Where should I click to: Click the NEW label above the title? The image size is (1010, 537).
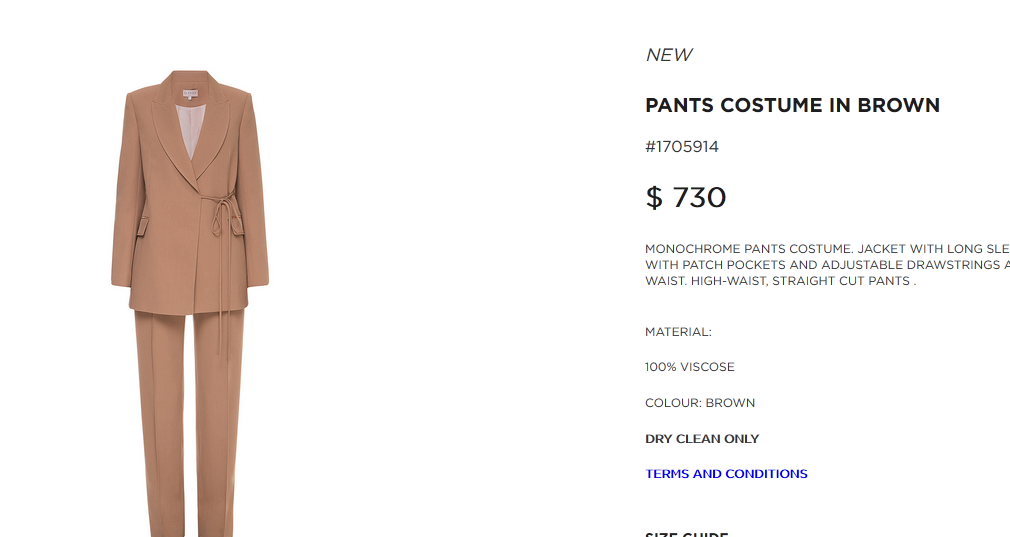click(x=669, y=55)
